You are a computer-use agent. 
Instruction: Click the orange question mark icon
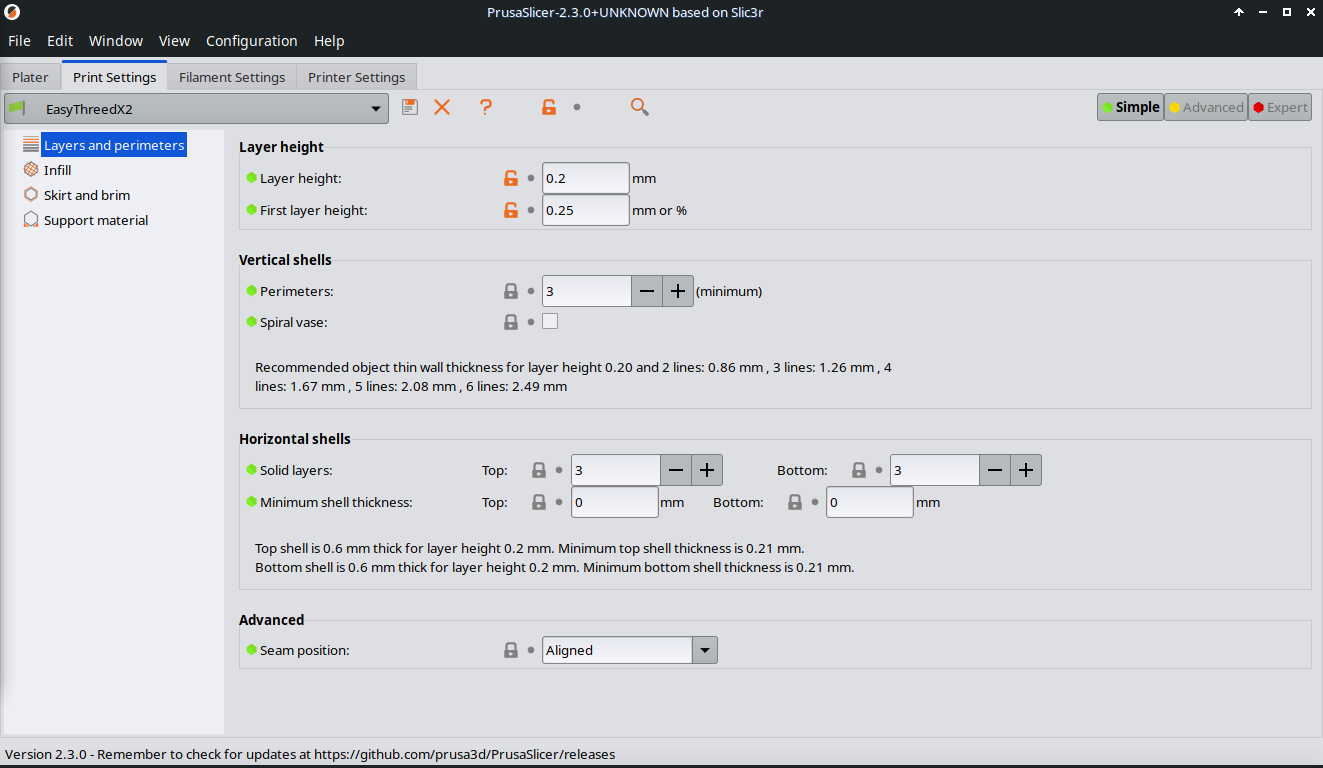point(486,107)
